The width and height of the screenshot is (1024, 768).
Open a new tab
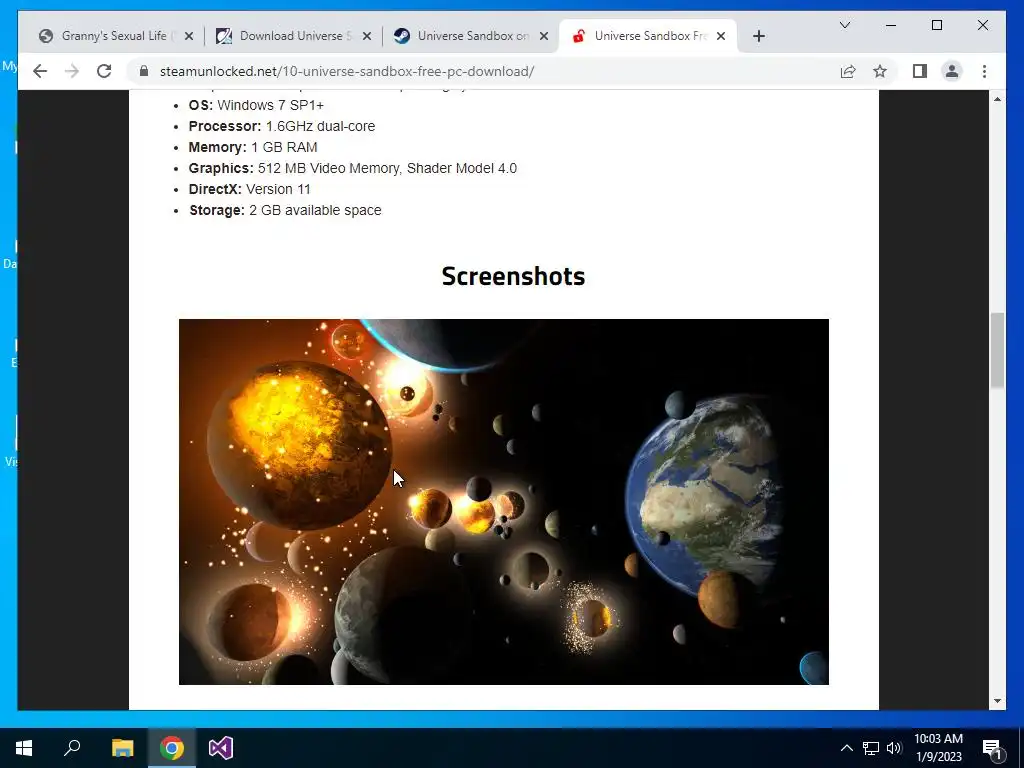click(x=758, y=36)
